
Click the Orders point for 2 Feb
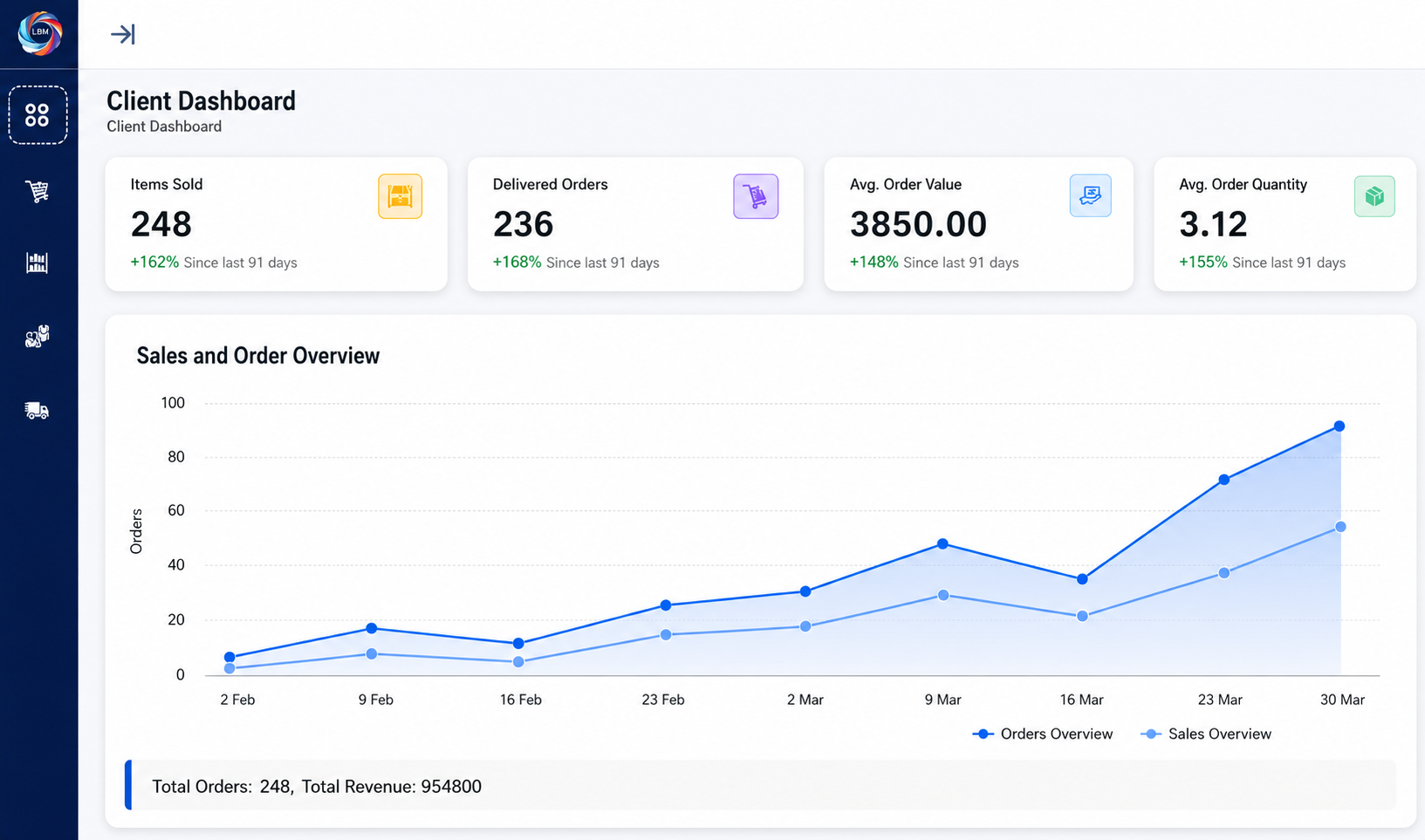tap(230, 658)
